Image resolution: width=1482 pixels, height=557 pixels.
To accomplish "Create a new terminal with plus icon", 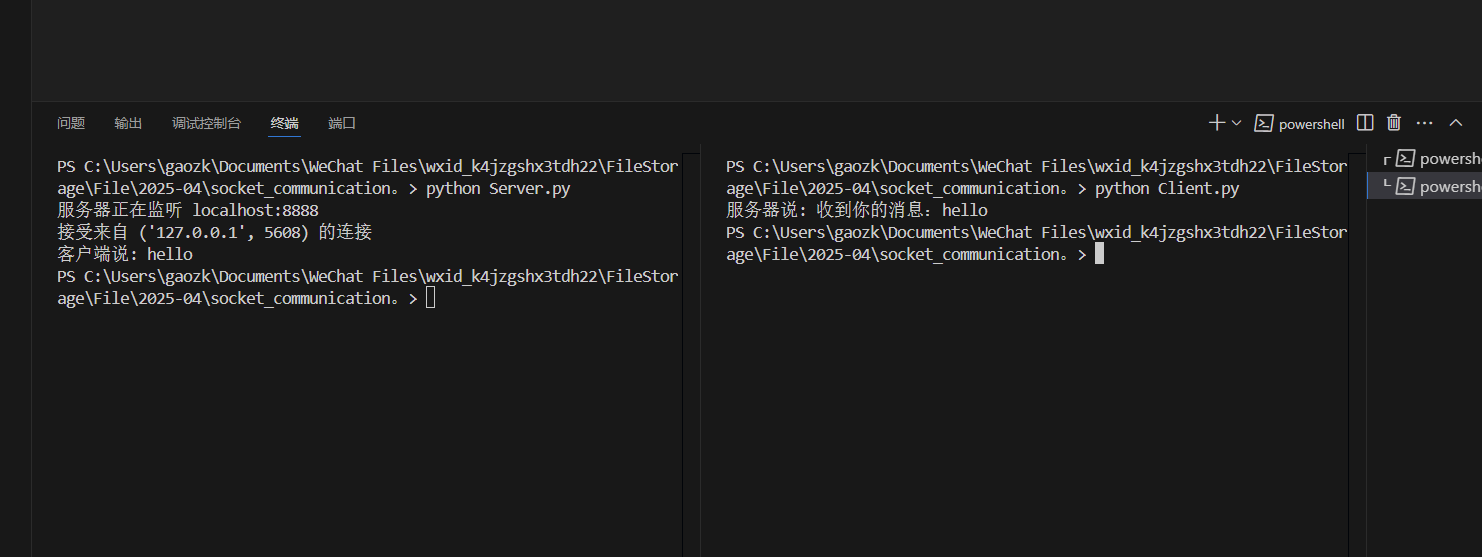I will [x=1216, y=123].
